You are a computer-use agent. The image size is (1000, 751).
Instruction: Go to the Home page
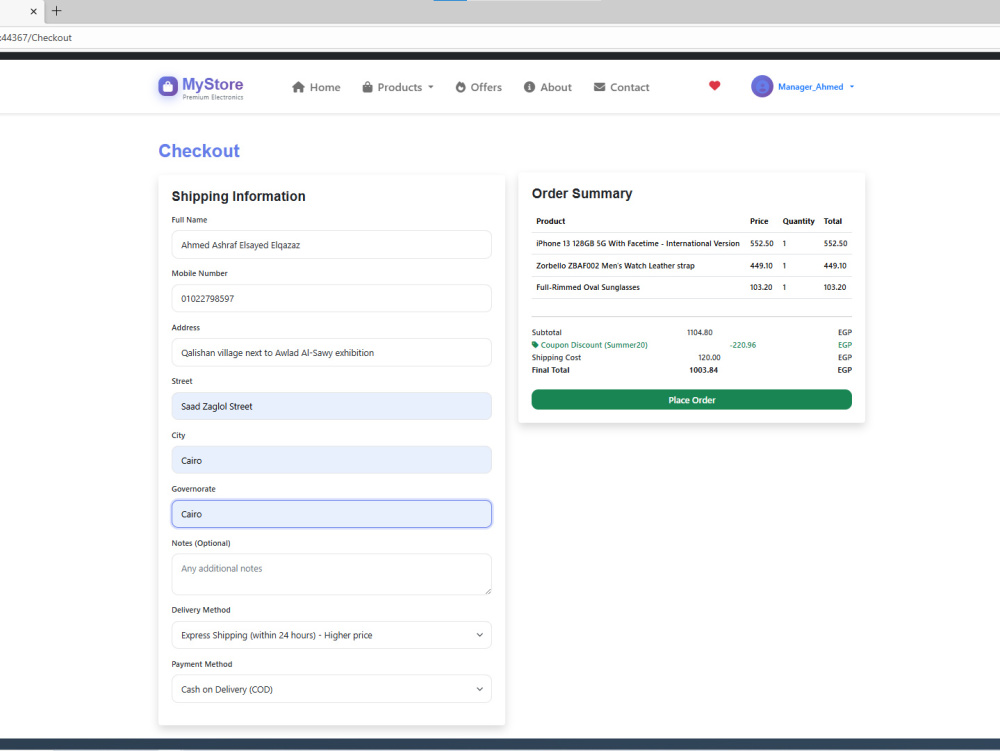pos(316,87)
